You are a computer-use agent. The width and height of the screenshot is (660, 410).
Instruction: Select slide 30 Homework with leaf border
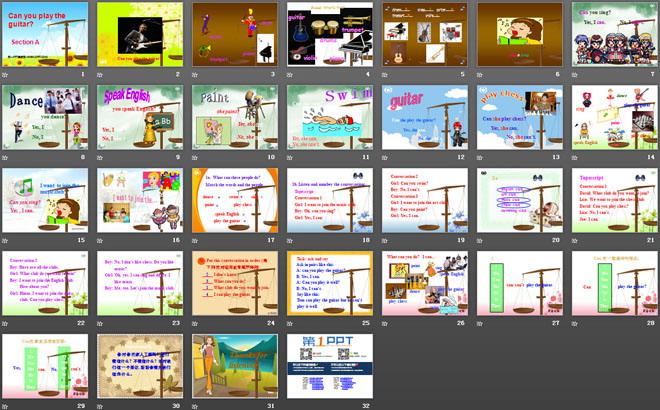[x=140, y=366]
